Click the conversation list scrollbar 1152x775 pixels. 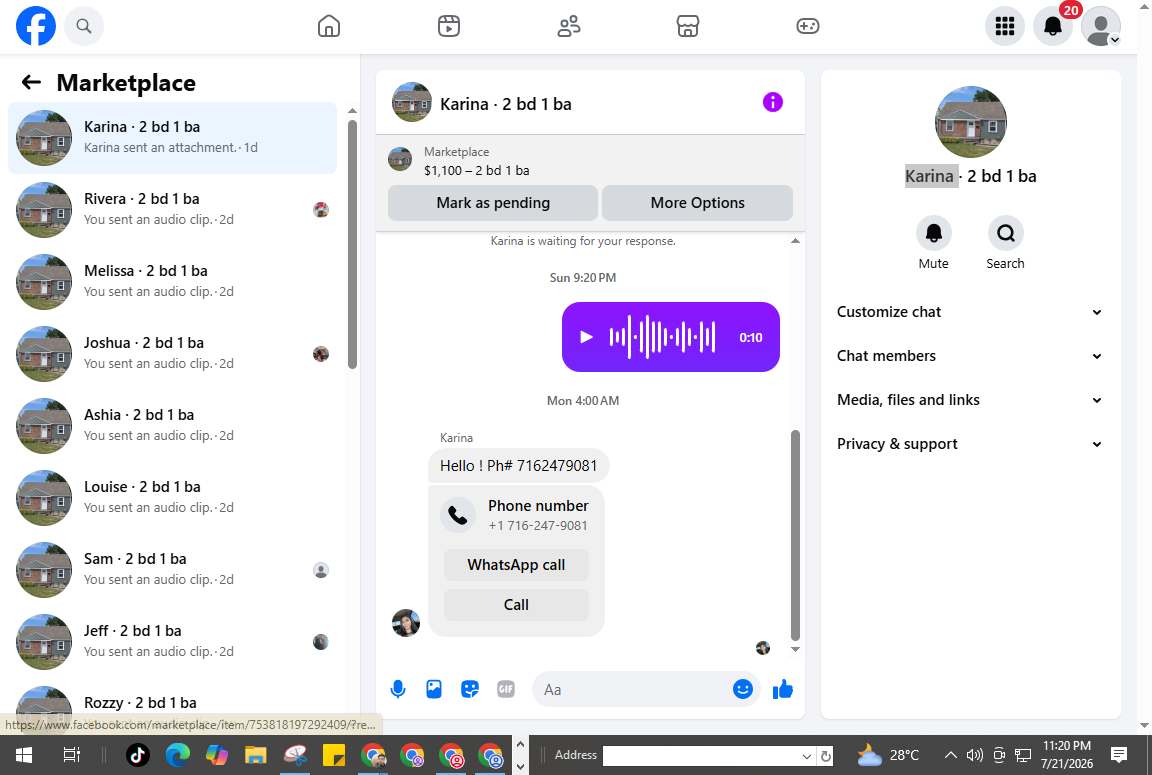tap(353, 244)
